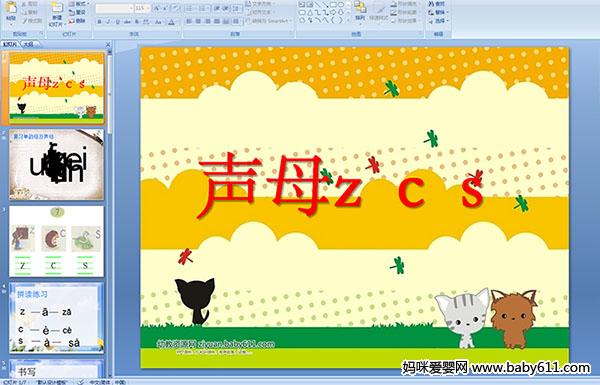Open Quick Styles gallery
This screenshot has height=385, width=600.
[379, 11]
